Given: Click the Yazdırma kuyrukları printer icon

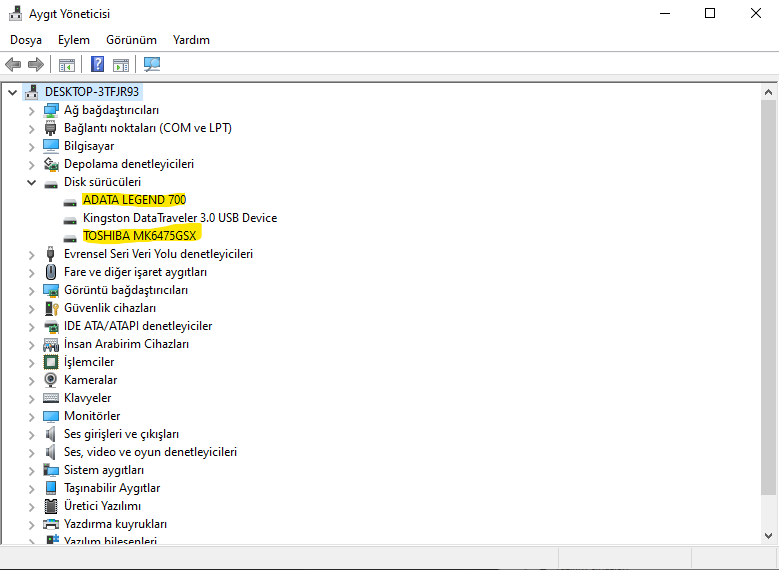Looking at the screenshot, I should [51, 524].
